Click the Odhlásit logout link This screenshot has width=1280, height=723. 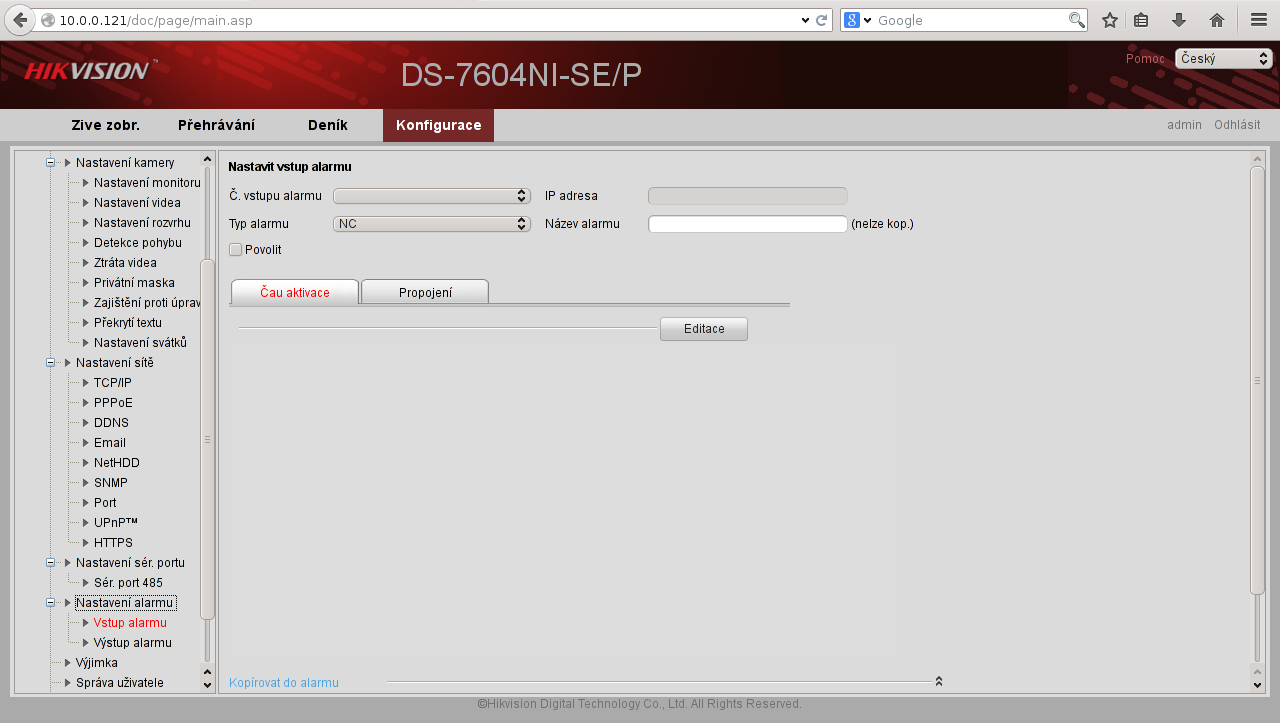pos(1237,125)
